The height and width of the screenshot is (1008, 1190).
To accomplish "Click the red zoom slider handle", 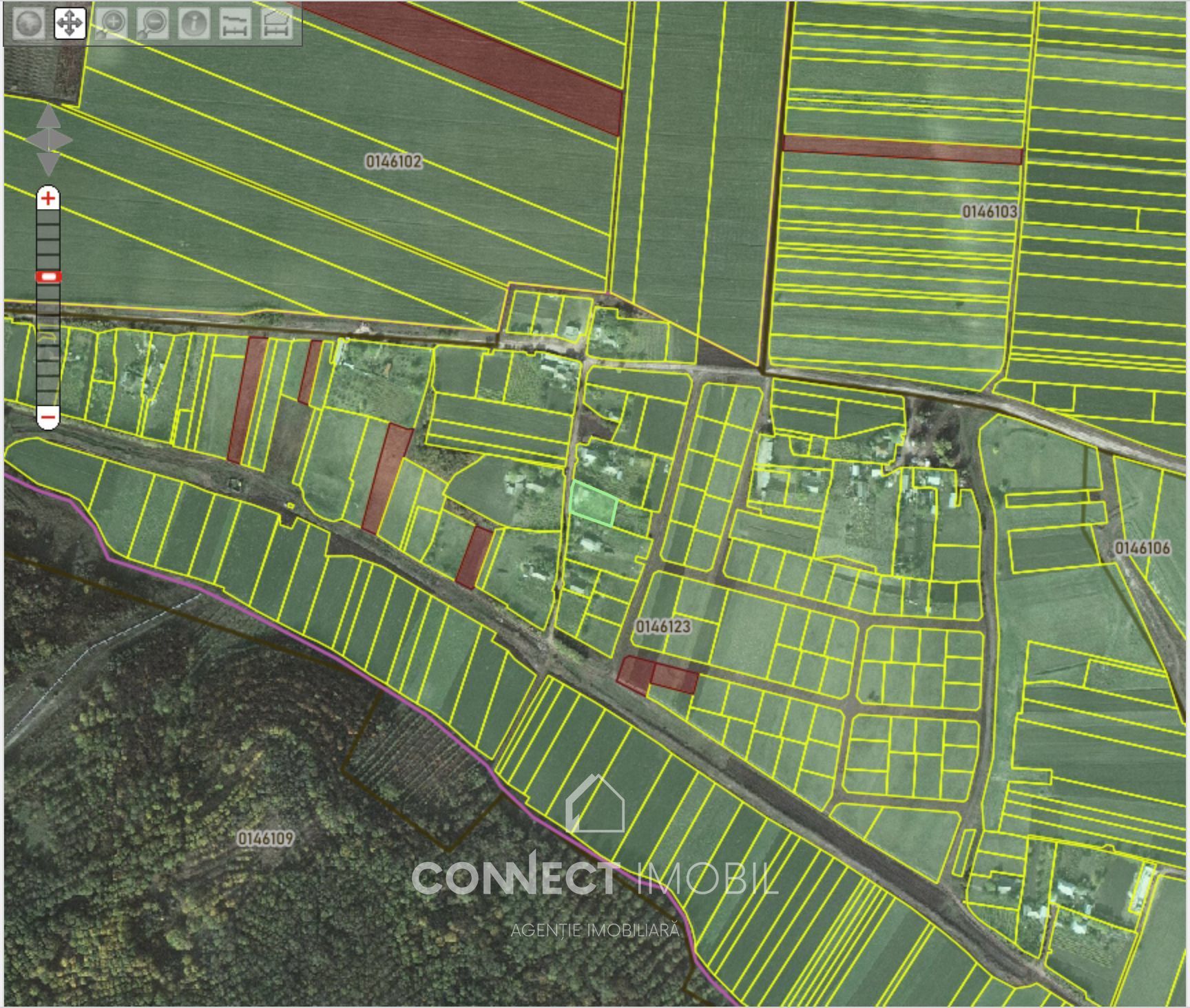I will [48, 277].
